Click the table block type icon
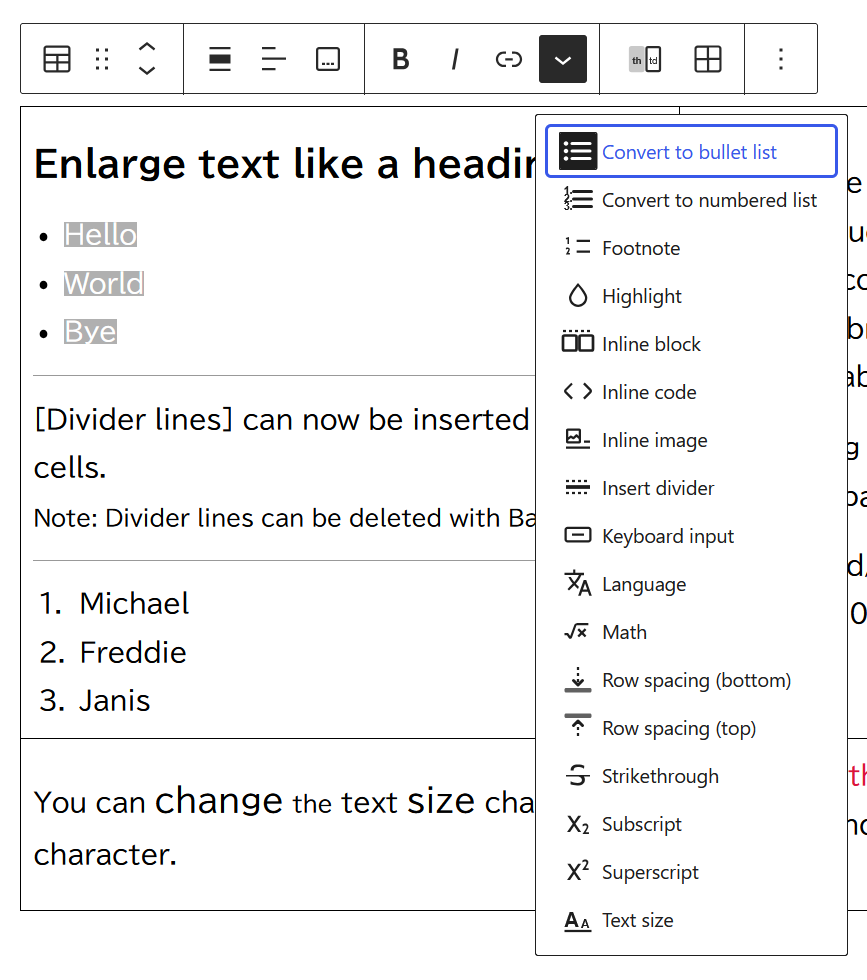Screen dimensions: 867x980 (x=57, y=59)
